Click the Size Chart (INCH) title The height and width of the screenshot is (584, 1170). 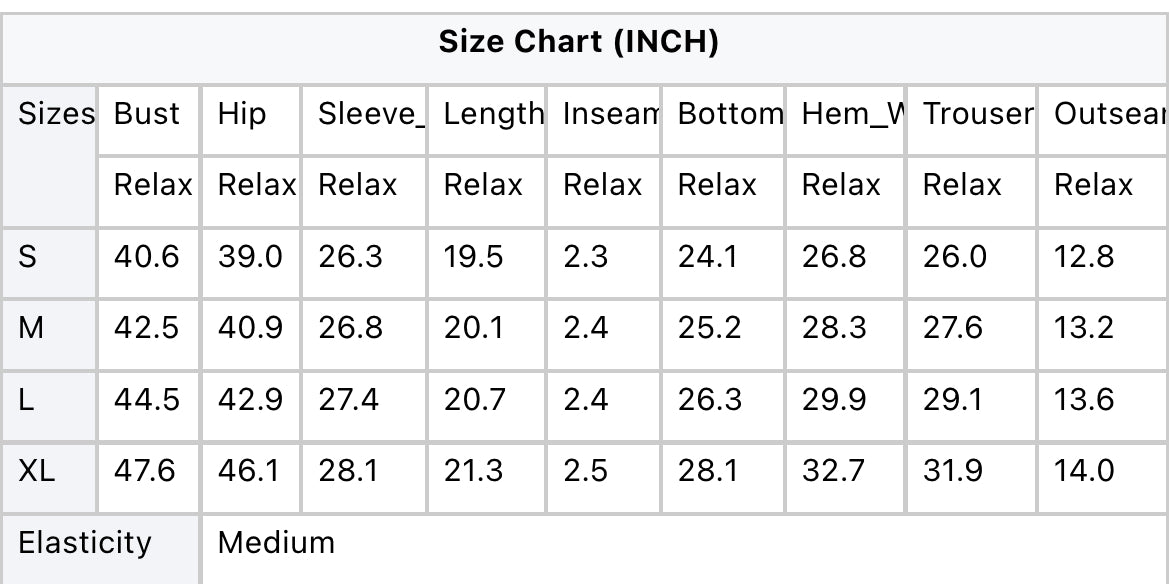pos(578,43)
